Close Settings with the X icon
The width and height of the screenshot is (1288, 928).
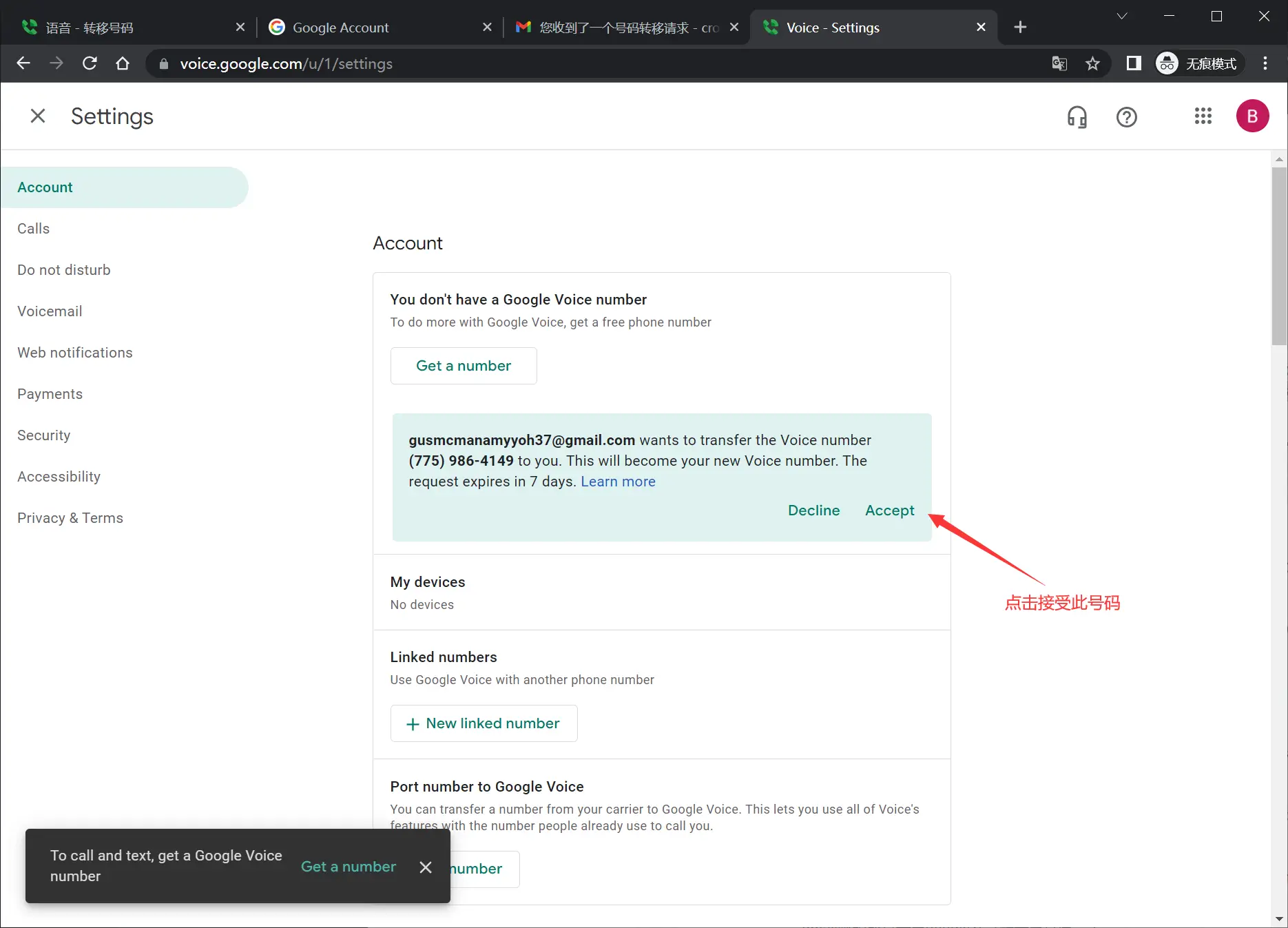[x=38, y=116]
